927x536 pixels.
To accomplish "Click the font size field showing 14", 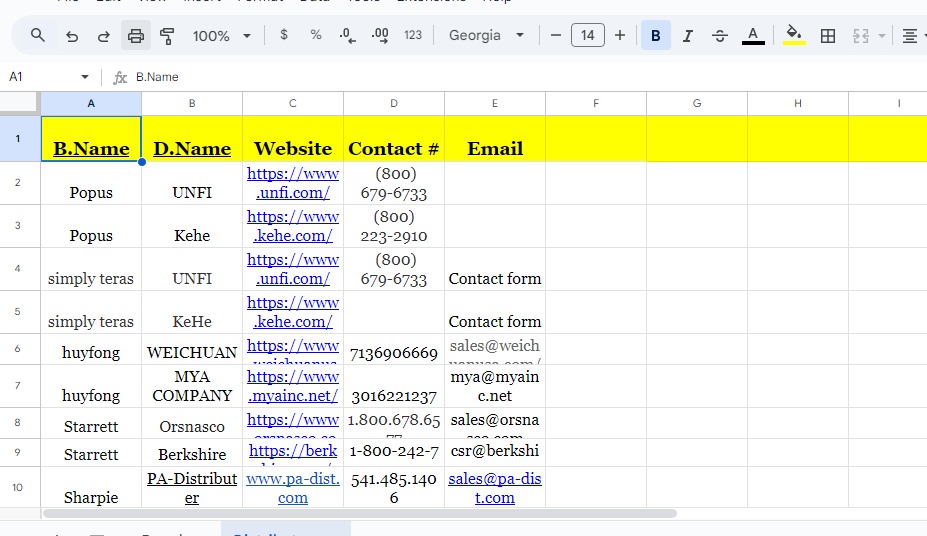I will click(588, 35).
